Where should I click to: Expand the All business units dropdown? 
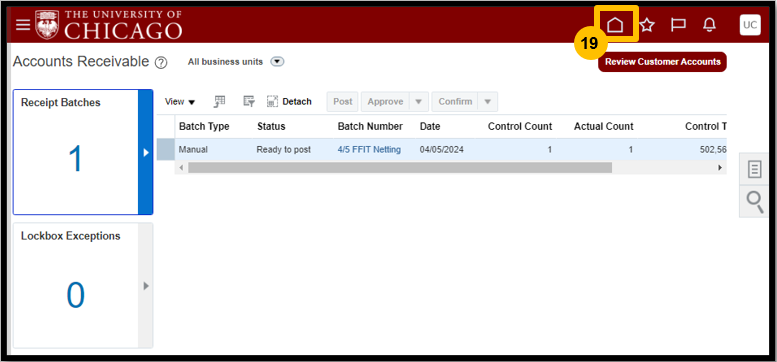tap(277, 62)
